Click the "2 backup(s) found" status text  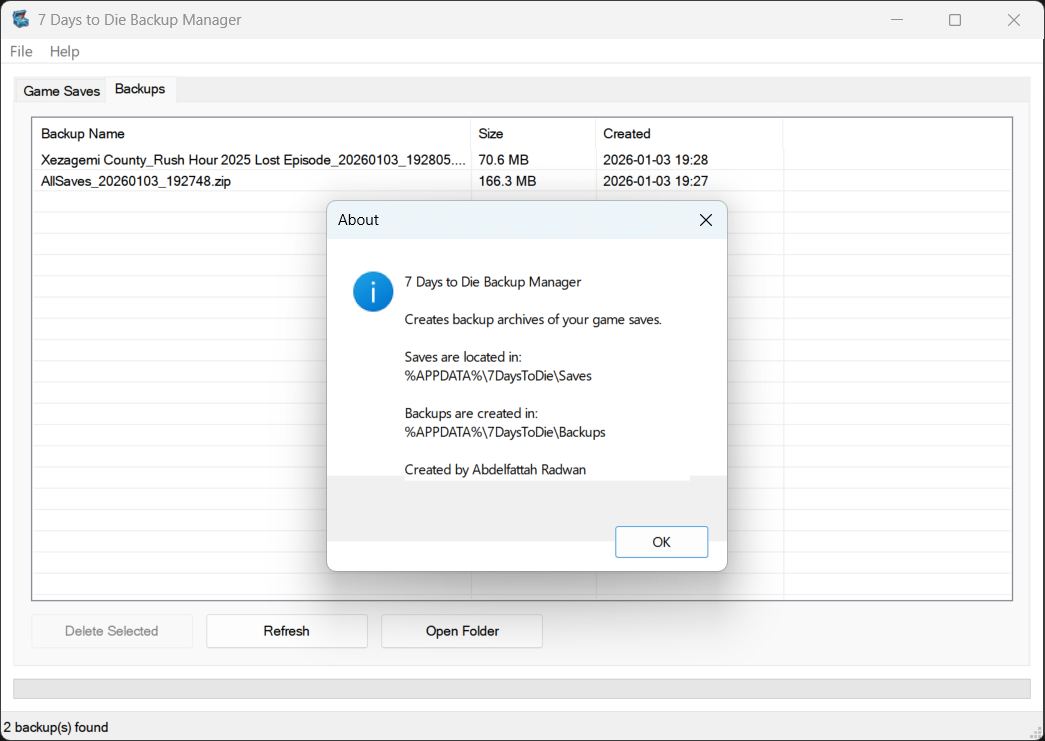coord(56,727)
